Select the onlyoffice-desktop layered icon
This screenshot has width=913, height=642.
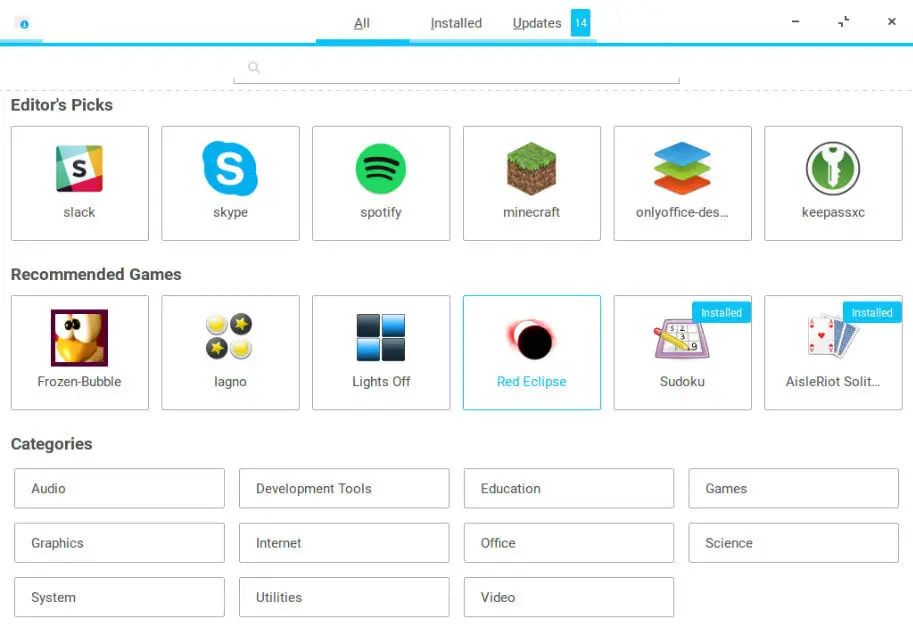(x=682, y=169)
